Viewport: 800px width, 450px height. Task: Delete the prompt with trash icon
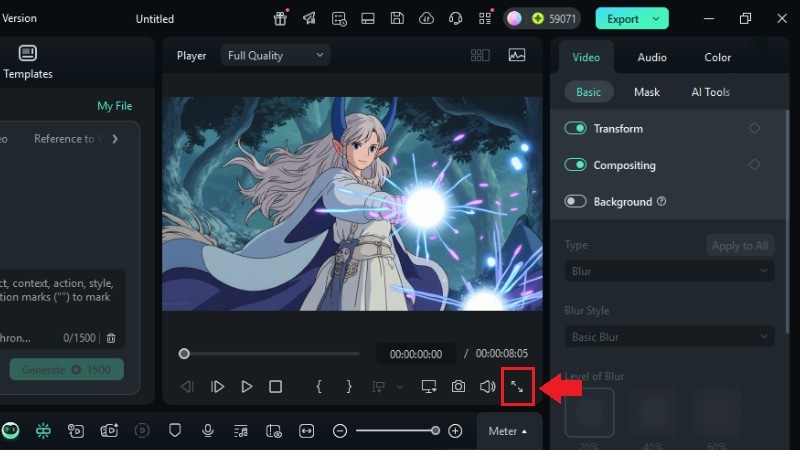click(111, 338)
